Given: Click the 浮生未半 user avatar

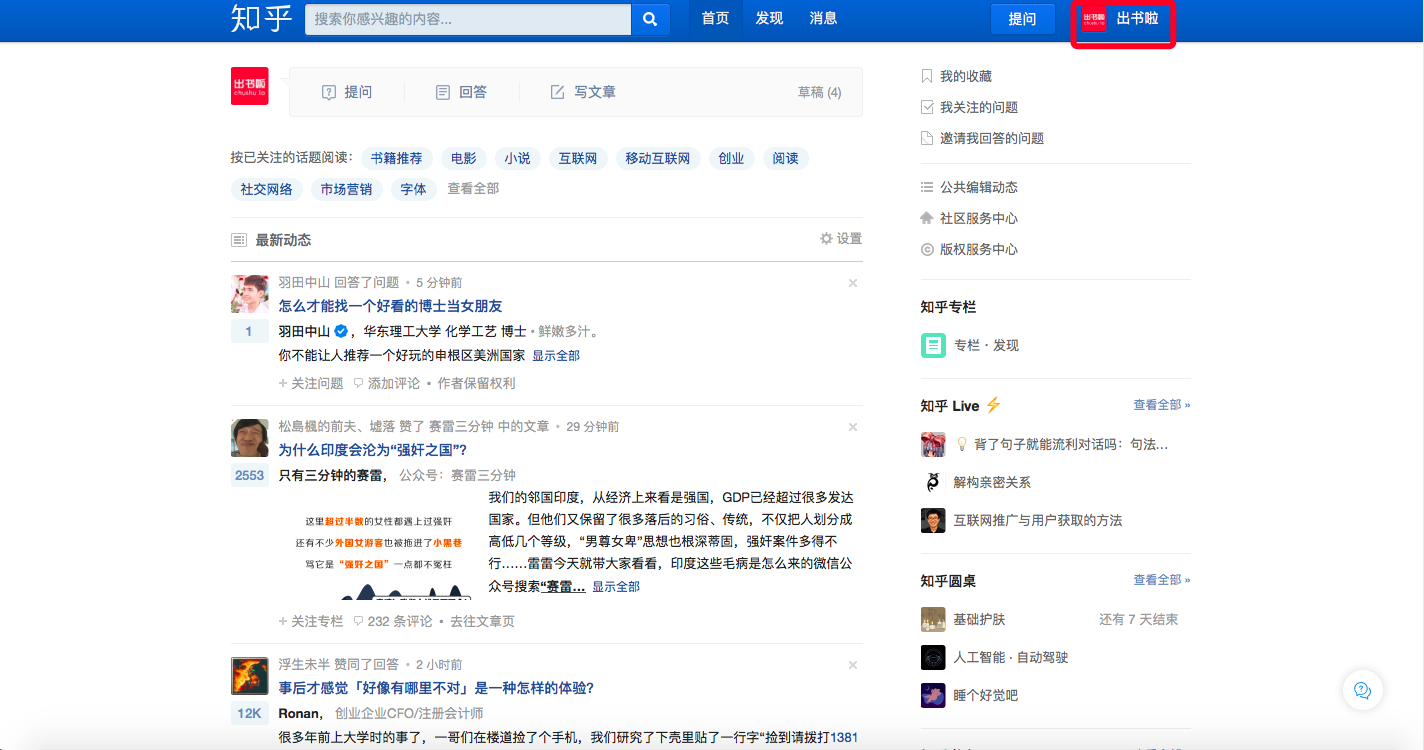Looking at the screenshot, I should click(249, 676).
